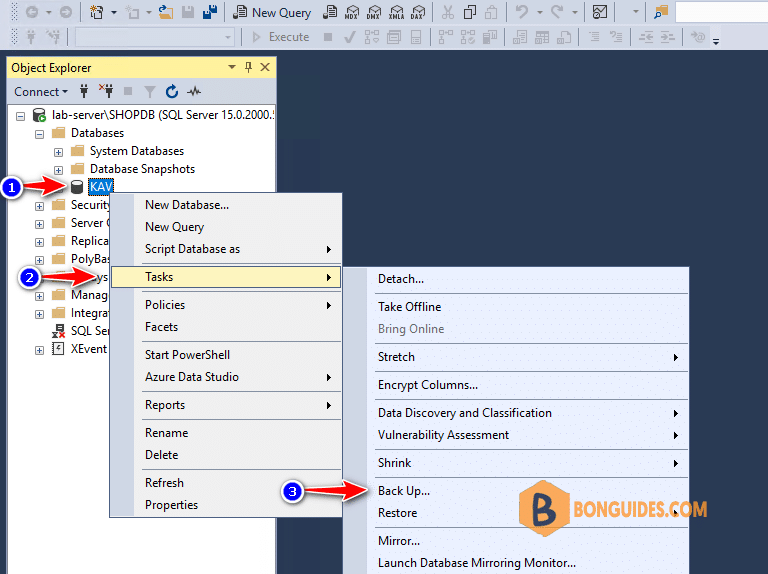Viewport: 768px width, 574px height.
Task: Choose Facets from context menu
Action: [226, 327]
